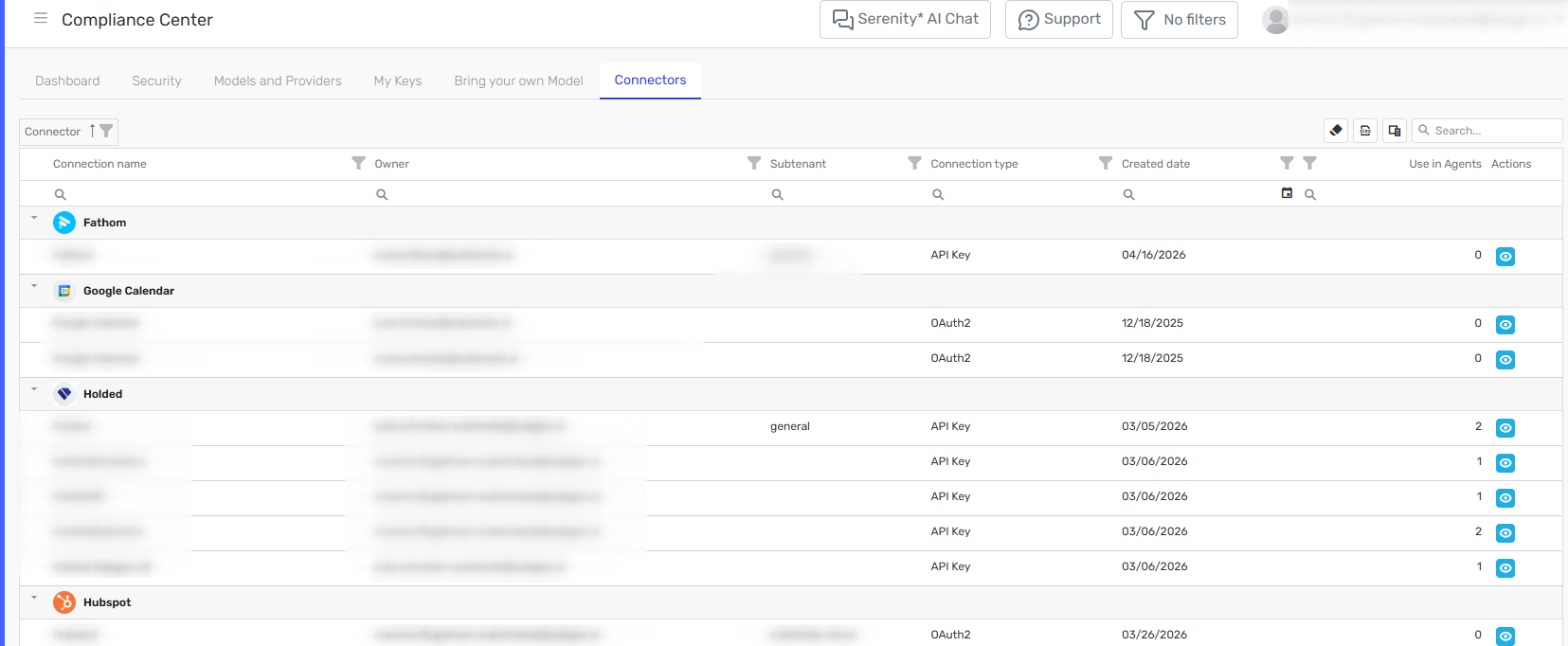Open the column chooser icon
This screenshot has width=1568, height=646.
coord(1395,131)
